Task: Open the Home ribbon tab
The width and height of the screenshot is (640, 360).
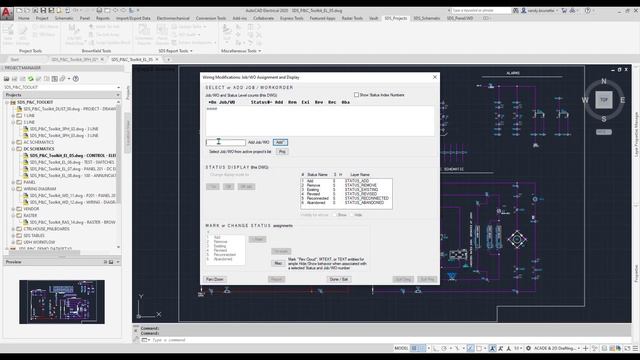Action: click(24, 18)
